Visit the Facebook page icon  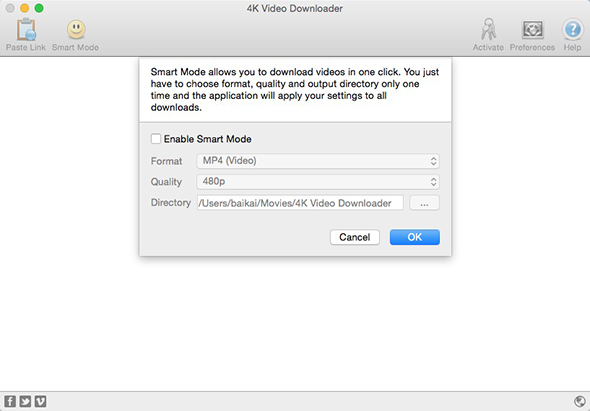[x=10, y=401]
